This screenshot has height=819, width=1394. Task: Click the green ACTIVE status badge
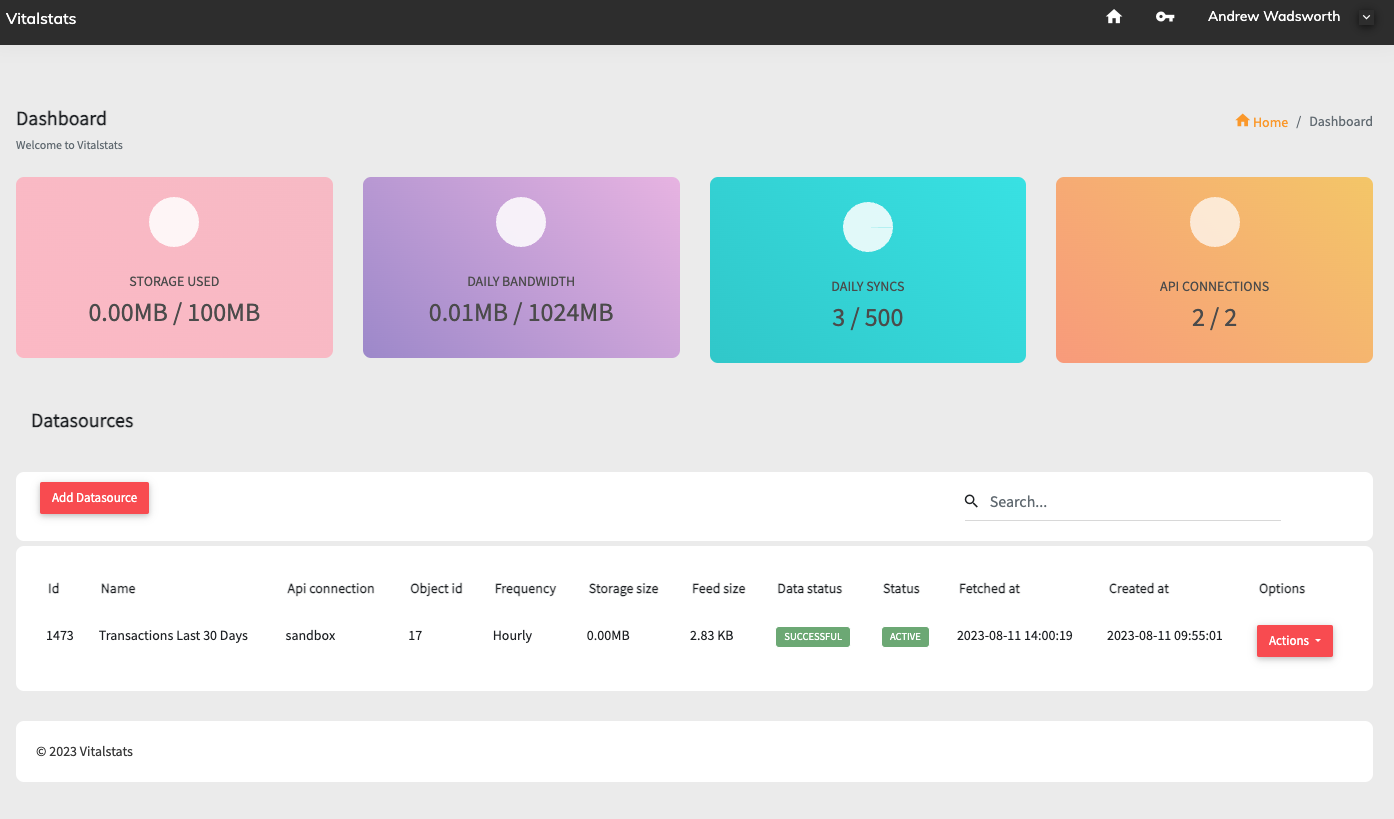click(905, 637)
